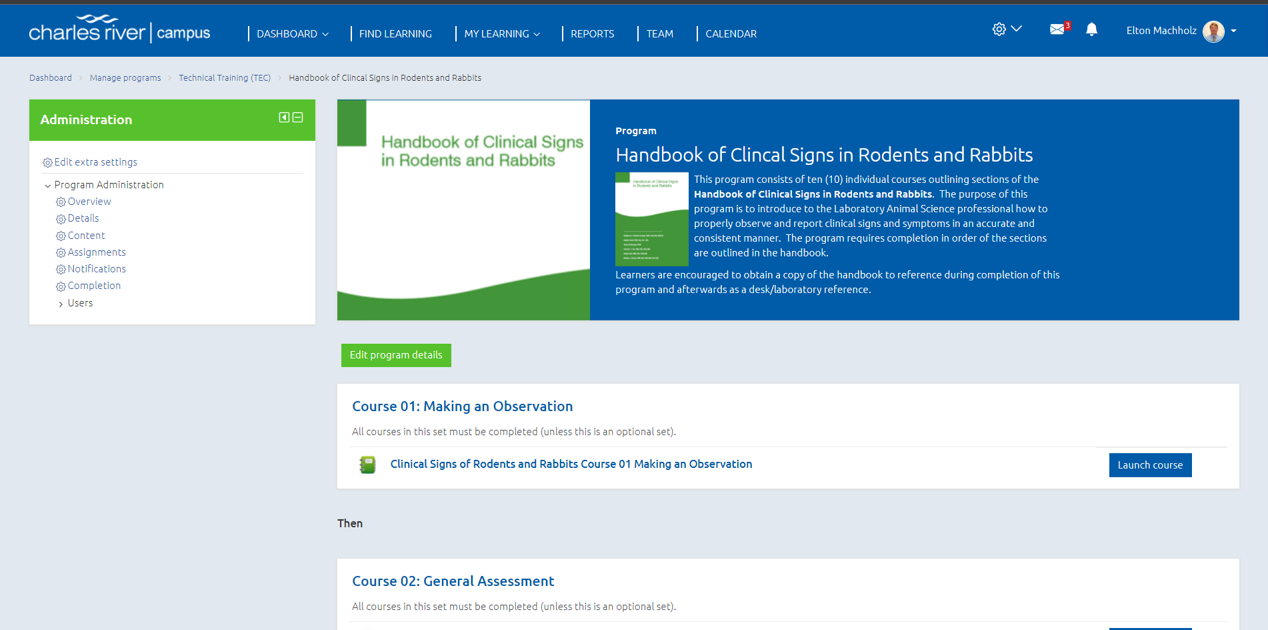Go to Find Learning in the navbar
Viewport: 1268px width, 630px height.
[395, 34]
